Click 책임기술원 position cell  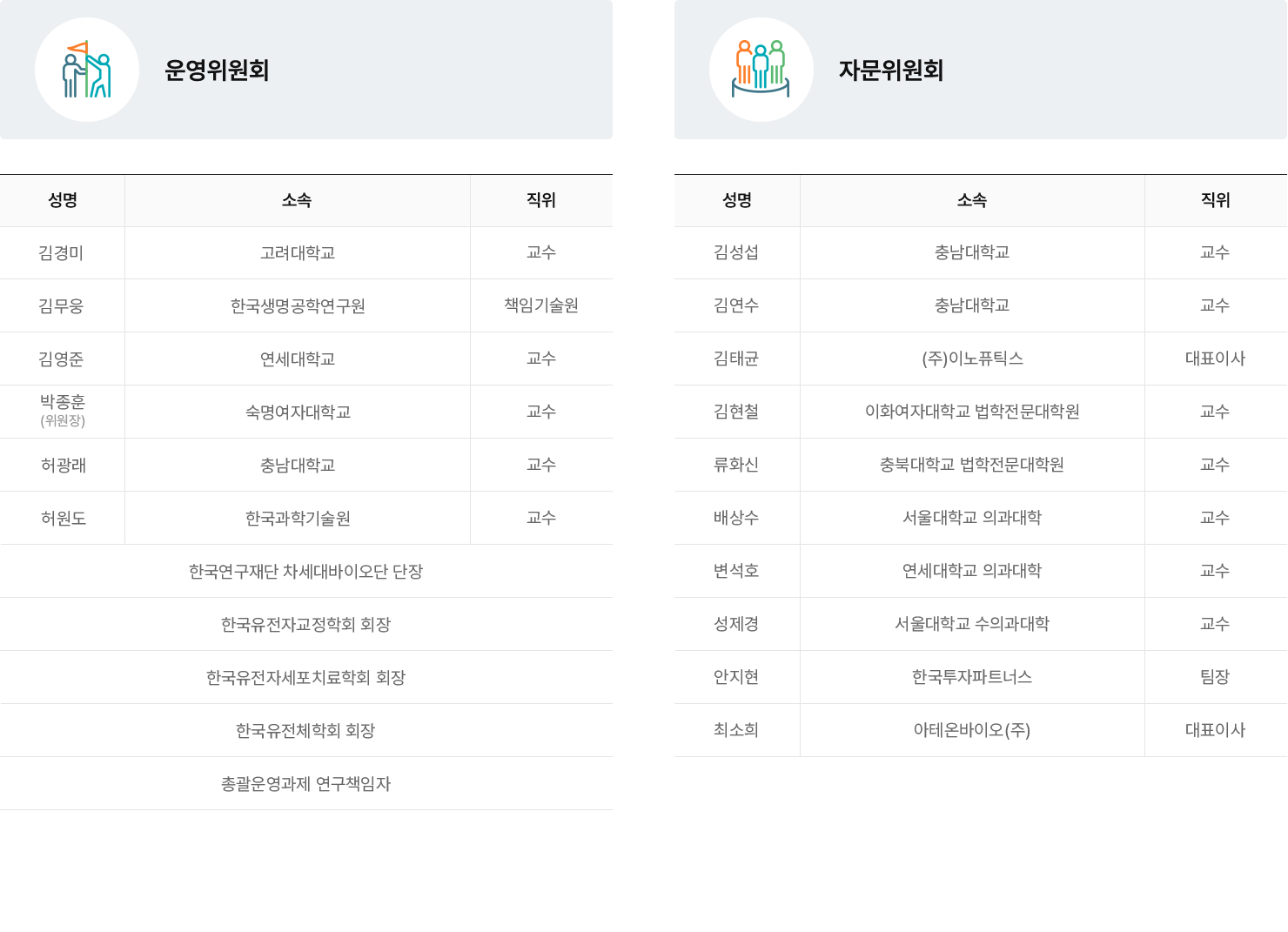pyautogui.click(x=541, y=305)
